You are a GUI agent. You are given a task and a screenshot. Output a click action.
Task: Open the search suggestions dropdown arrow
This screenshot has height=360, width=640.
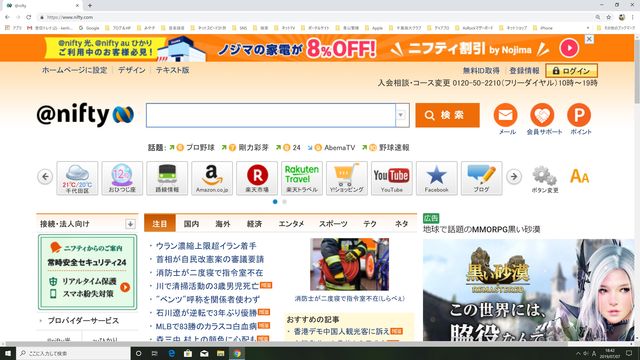pyautogui.click(x=401, y=115)
